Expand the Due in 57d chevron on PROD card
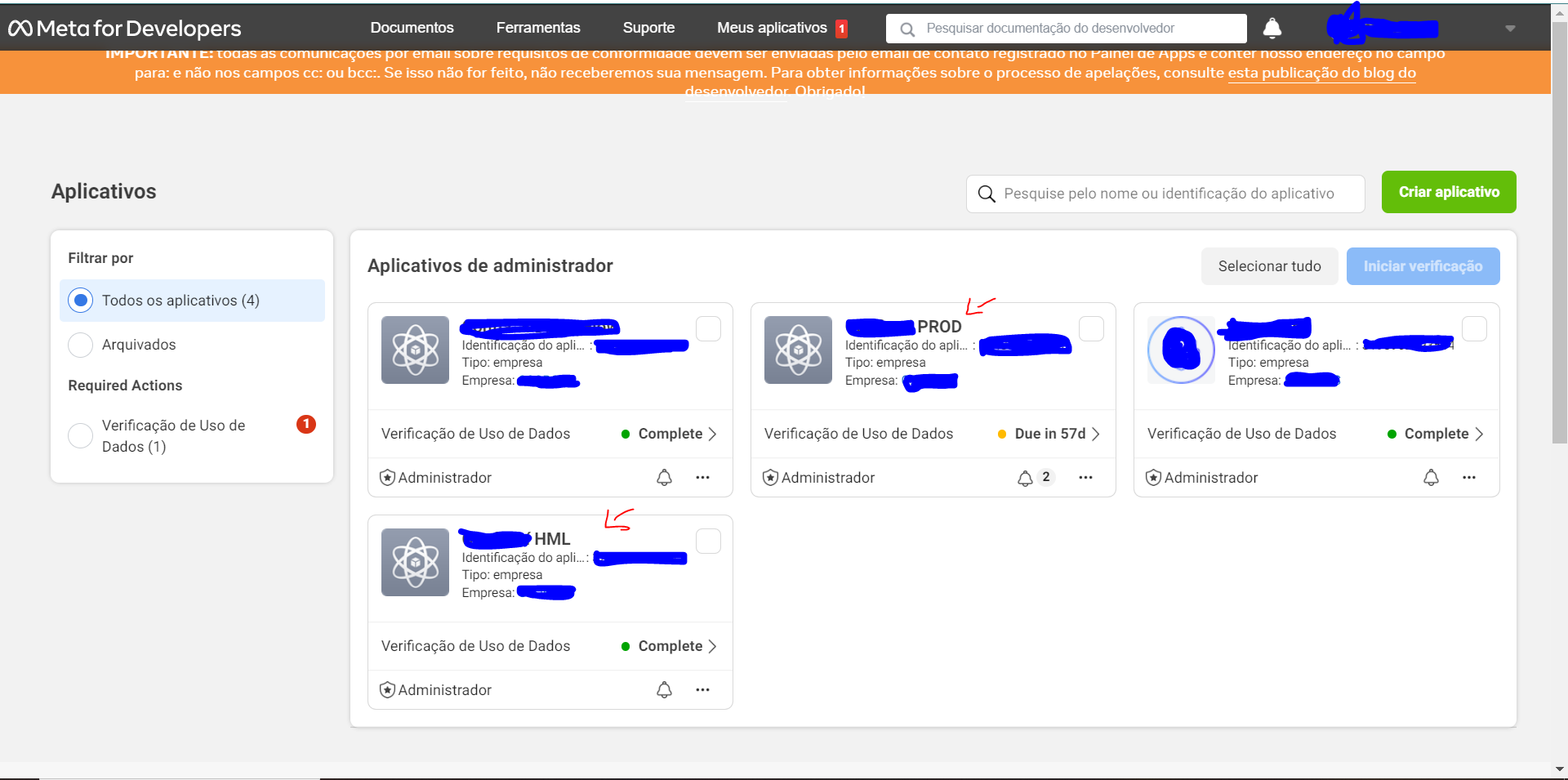 [x=1096, y=434]
